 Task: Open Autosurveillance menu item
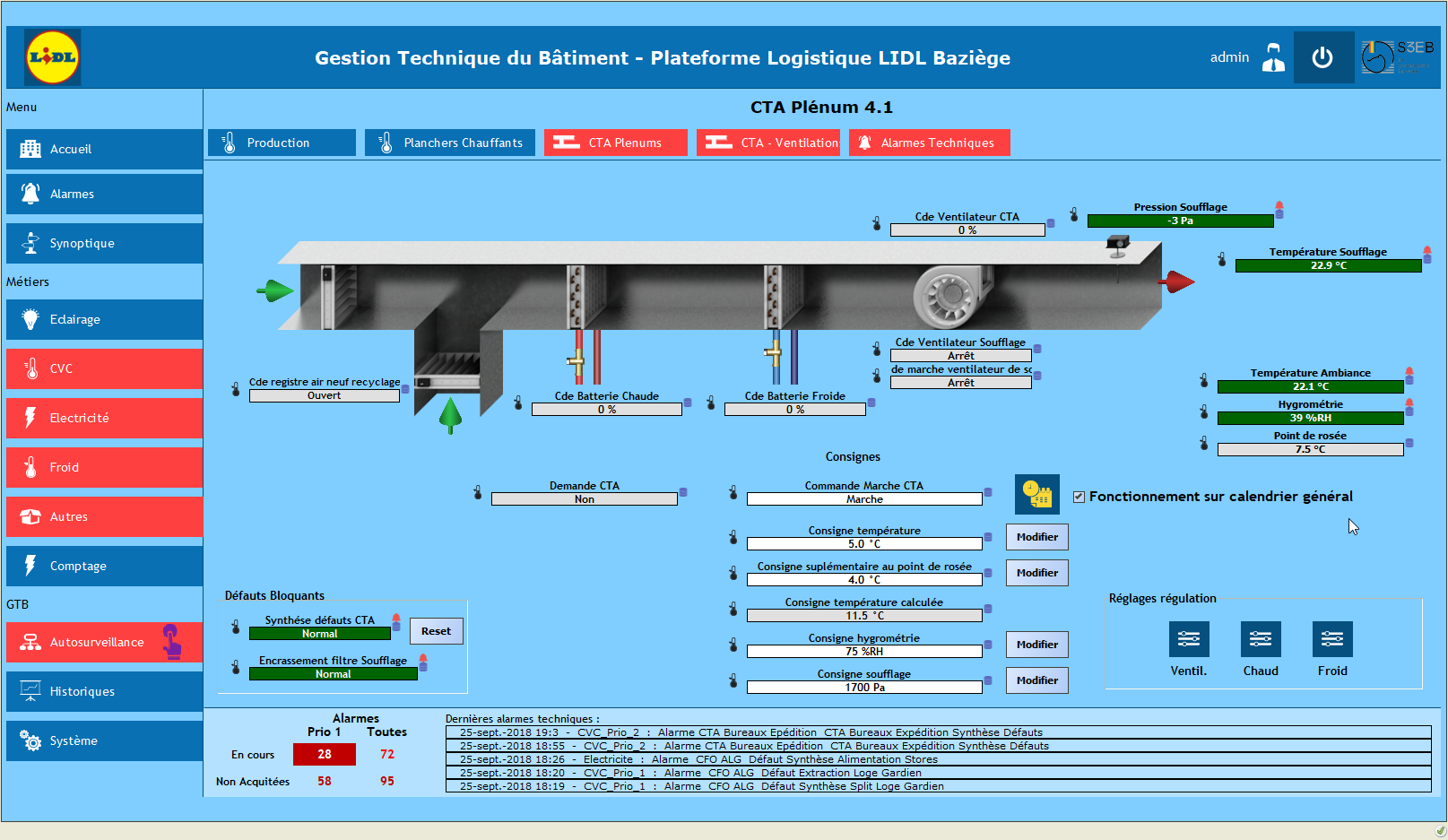tap(104, 642)
